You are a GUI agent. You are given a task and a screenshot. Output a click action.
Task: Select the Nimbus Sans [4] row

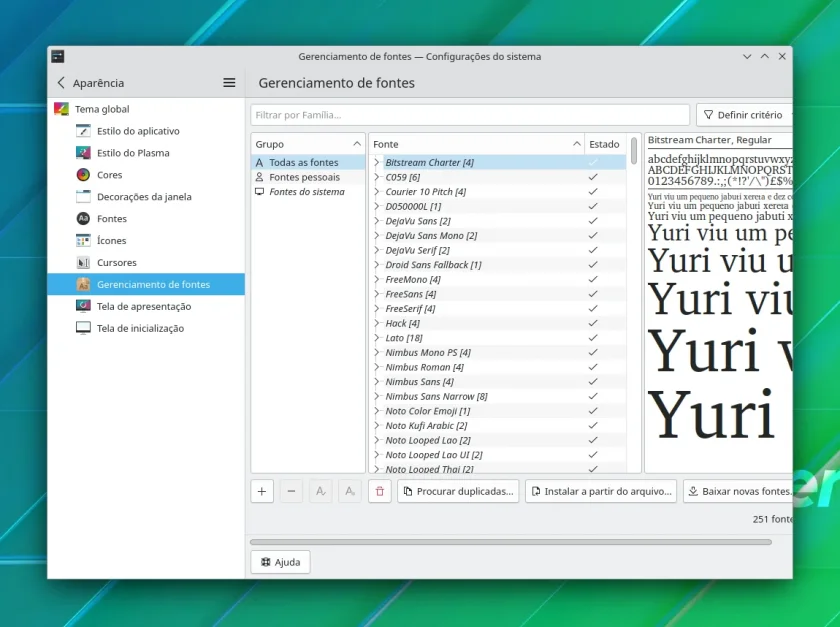pos(497,382)
